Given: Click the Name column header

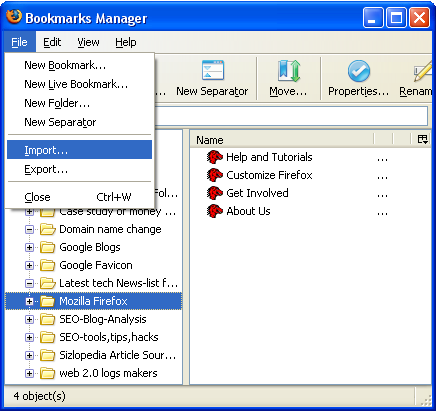Looking at the screenshot, I should point(282,139).
